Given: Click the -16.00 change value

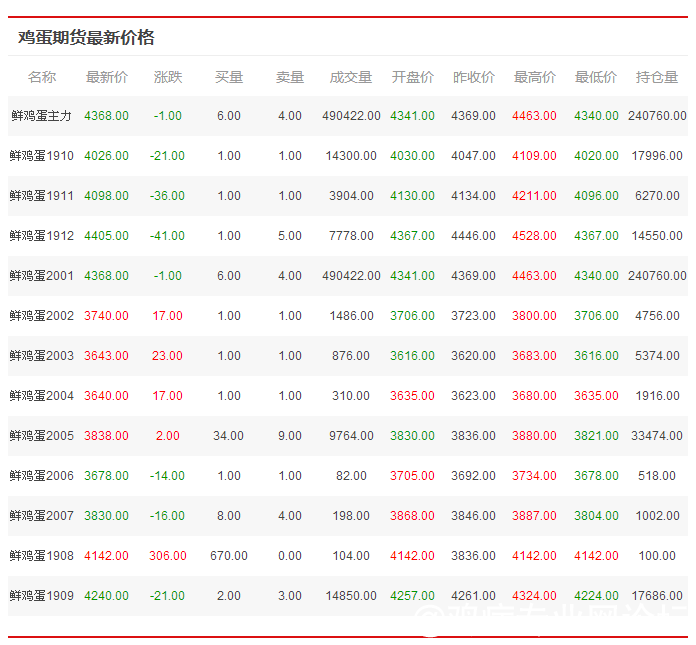Looking at the screenshot, I should (x=167, y=515).
